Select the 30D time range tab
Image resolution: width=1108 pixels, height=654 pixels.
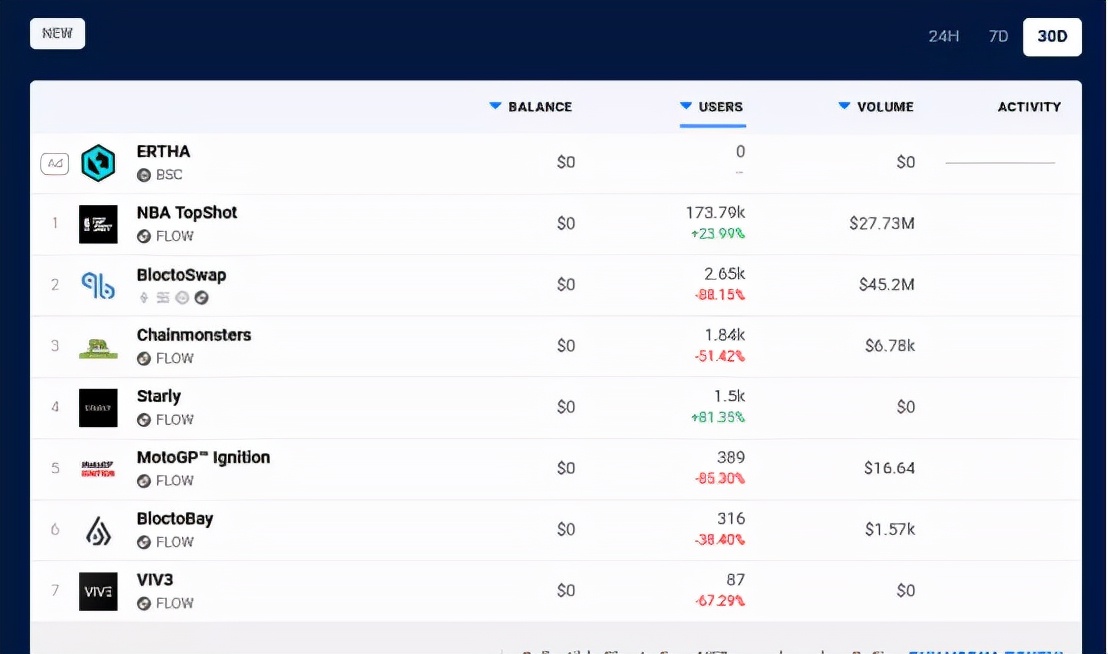[x=1052, y=37]
